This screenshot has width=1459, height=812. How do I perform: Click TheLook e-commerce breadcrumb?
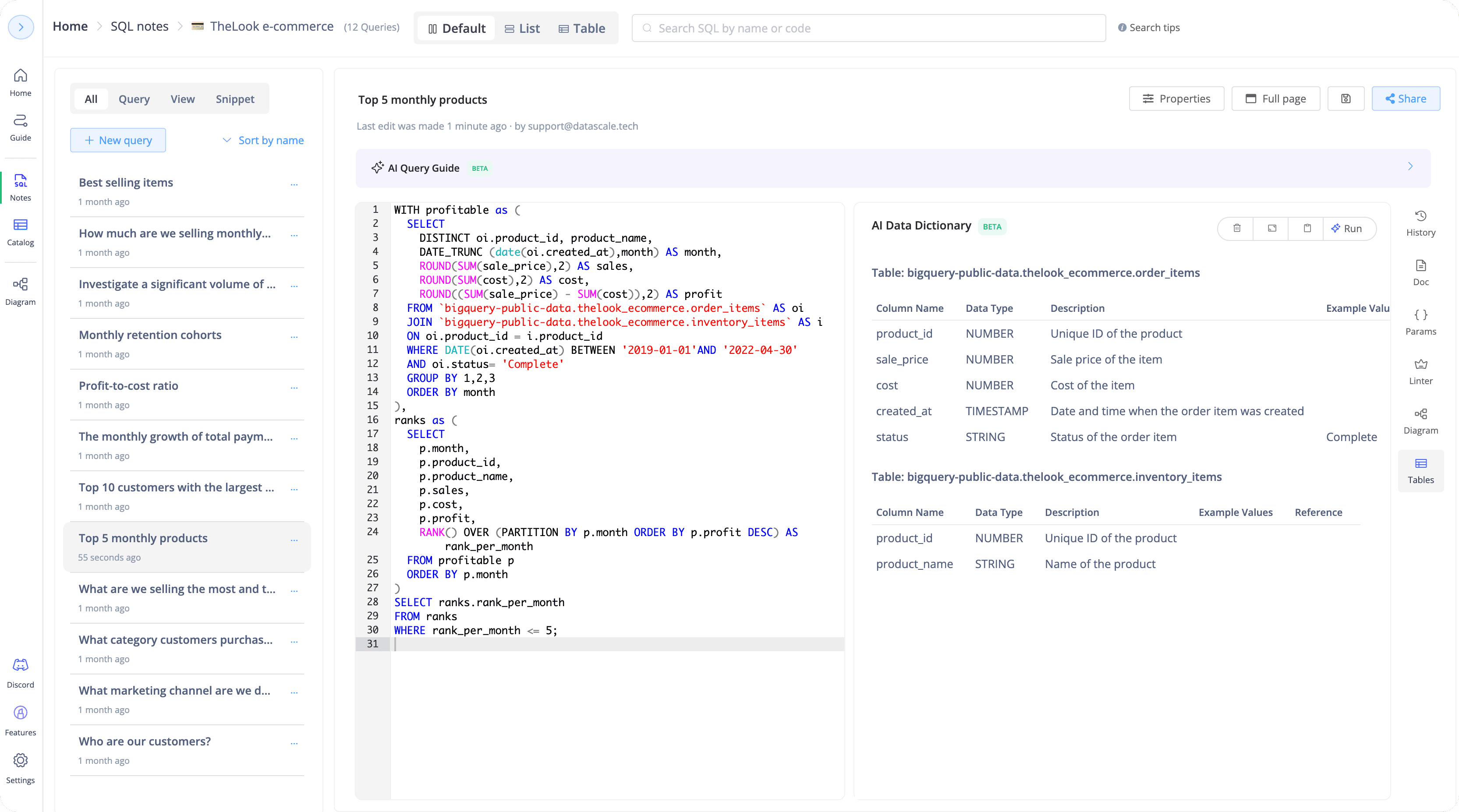271,26
